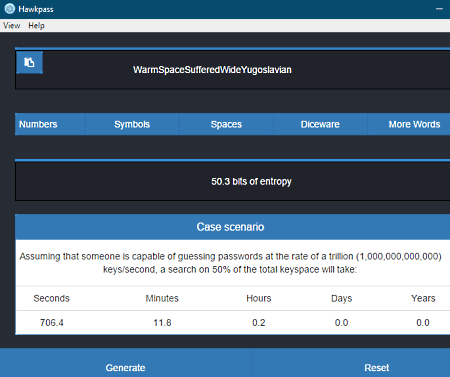Click the Case scenario header

coord(232,227)
